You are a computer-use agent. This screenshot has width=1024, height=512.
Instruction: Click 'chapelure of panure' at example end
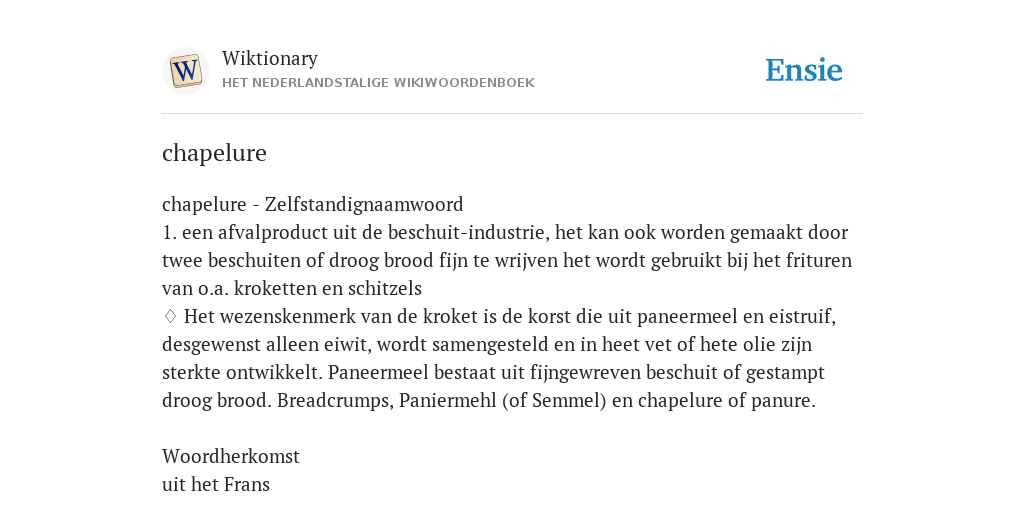pos(726,400)
